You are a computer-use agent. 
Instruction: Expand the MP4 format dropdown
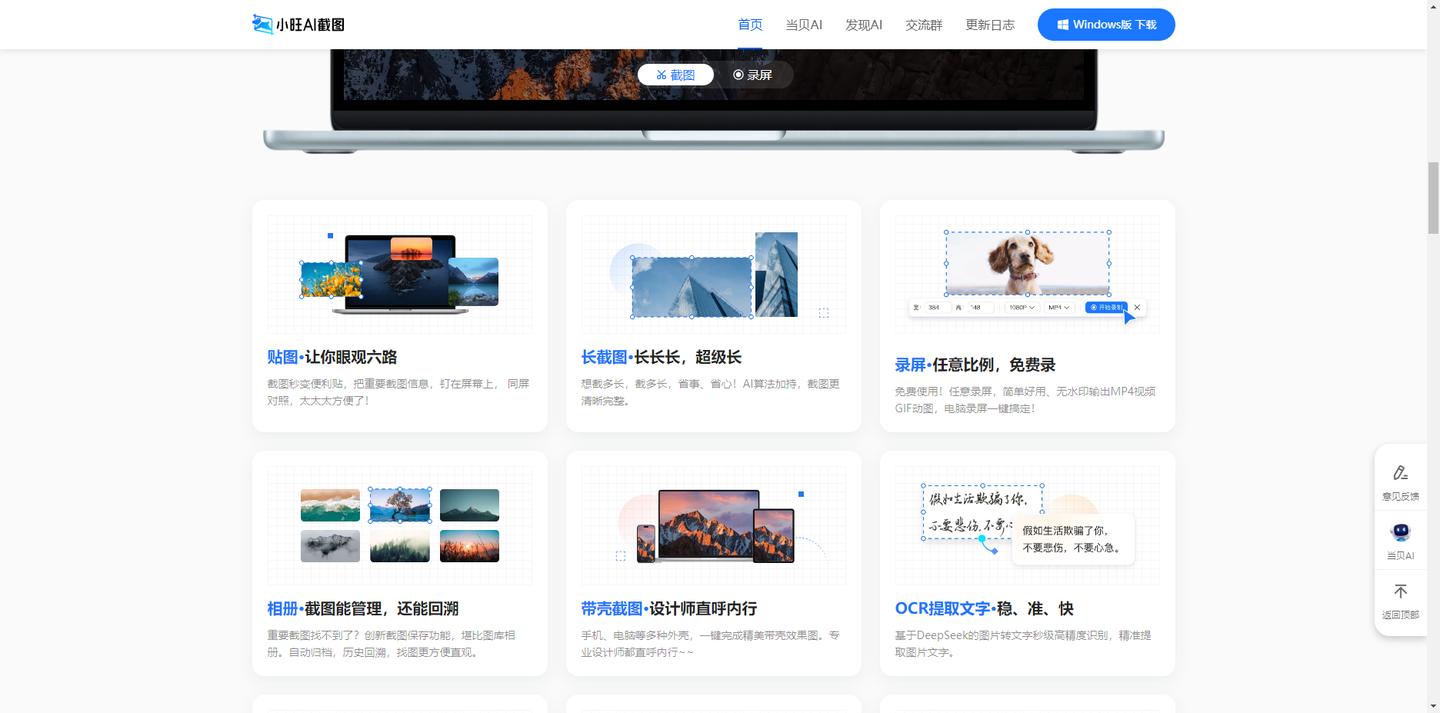pyautogui.click(x=1058, y=308)
